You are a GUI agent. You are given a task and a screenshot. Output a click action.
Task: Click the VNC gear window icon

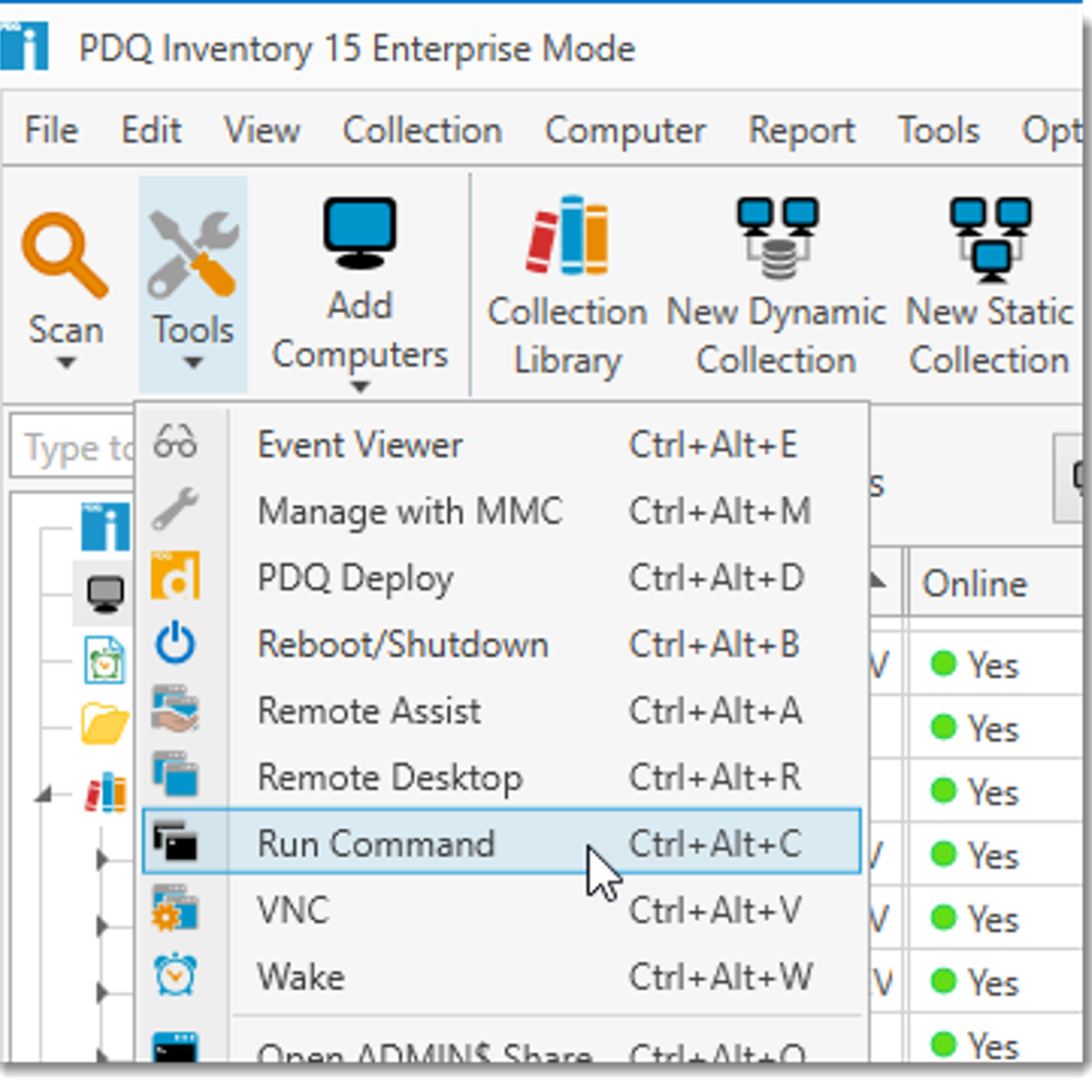pyautogui.click(x=175, y=909)
